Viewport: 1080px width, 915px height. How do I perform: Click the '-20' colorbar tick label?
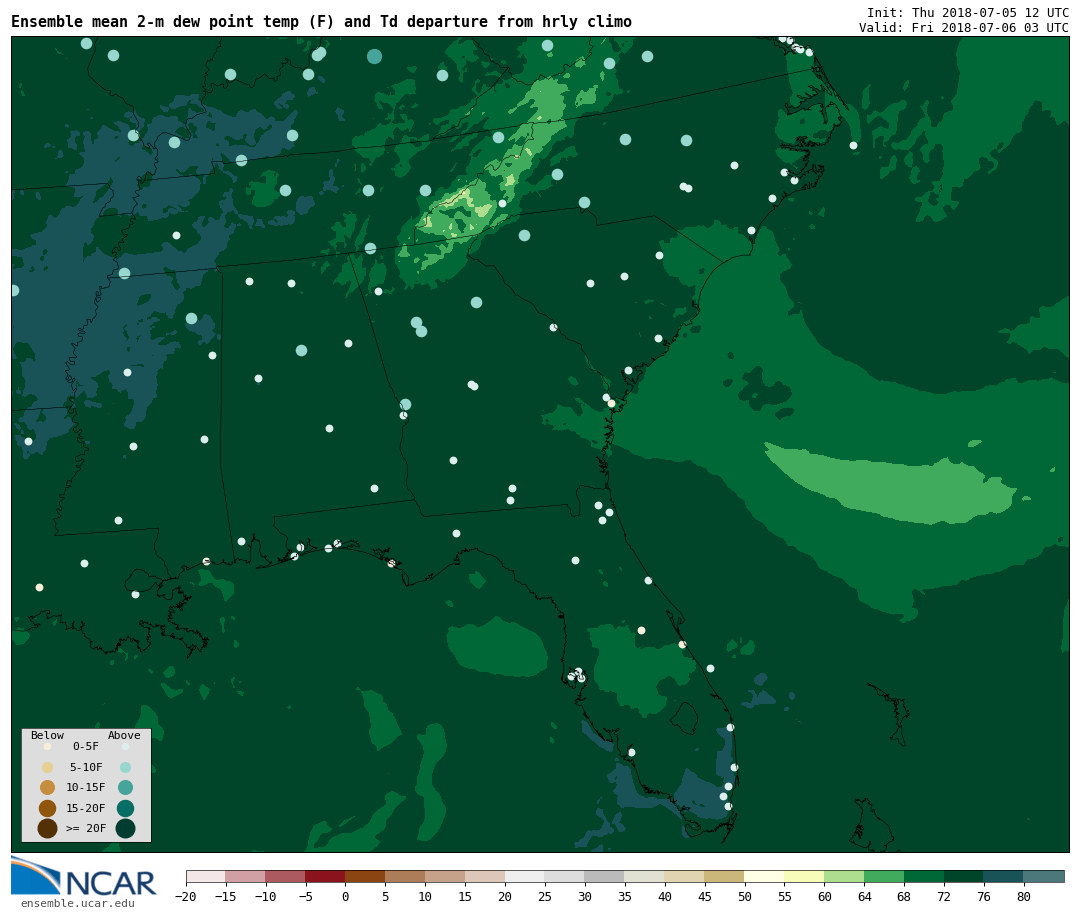(186, 896)
